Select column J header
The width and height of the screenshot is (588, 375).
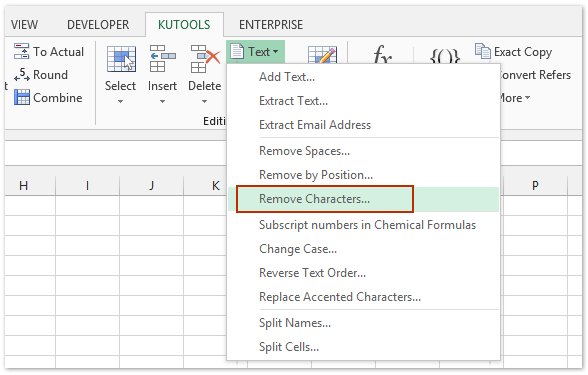tap(152, 186)
